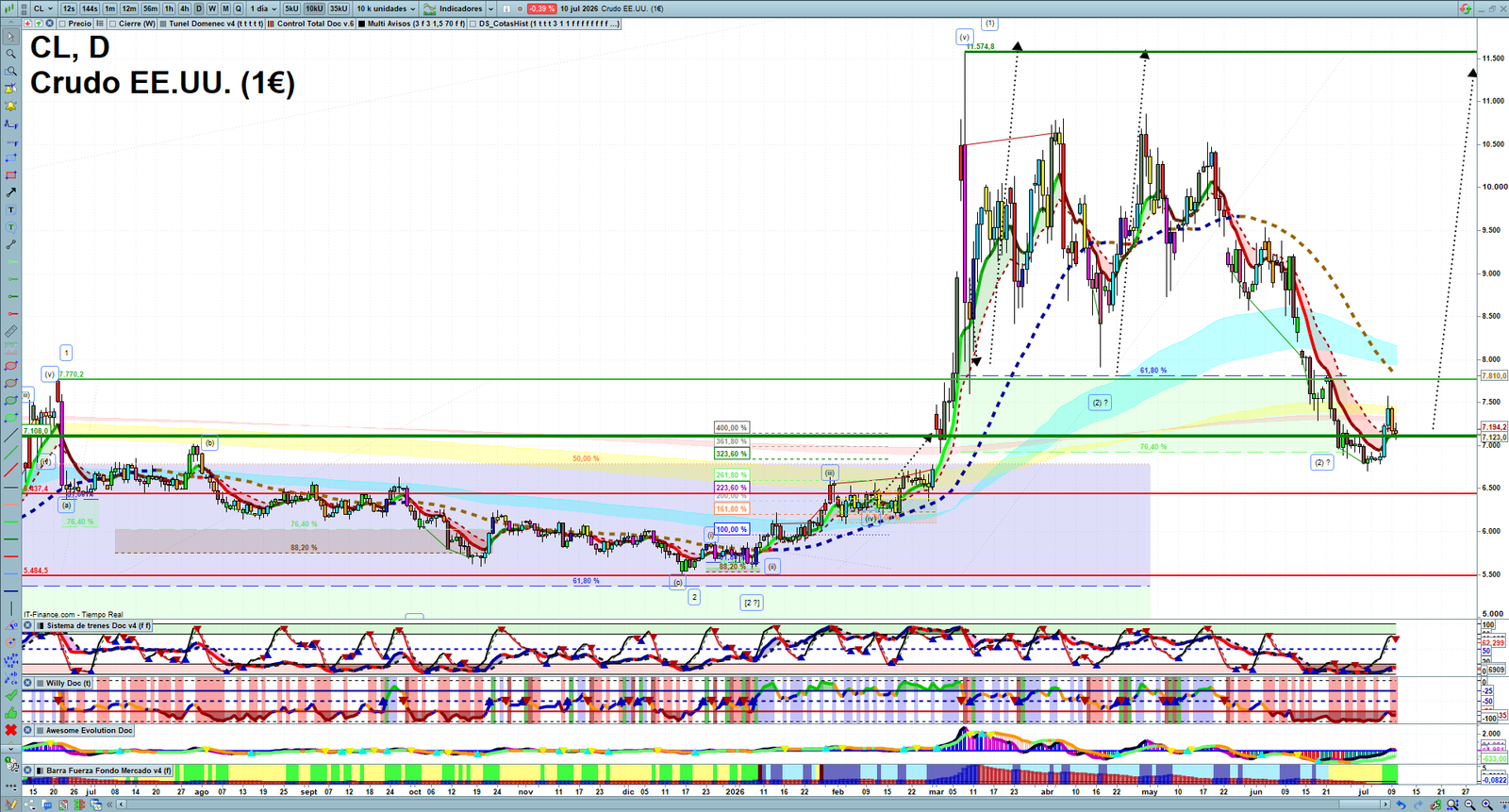Click the red plus icon on indicator bar
The height and width of the screenshot is (812, 1509).
point(27,24)
